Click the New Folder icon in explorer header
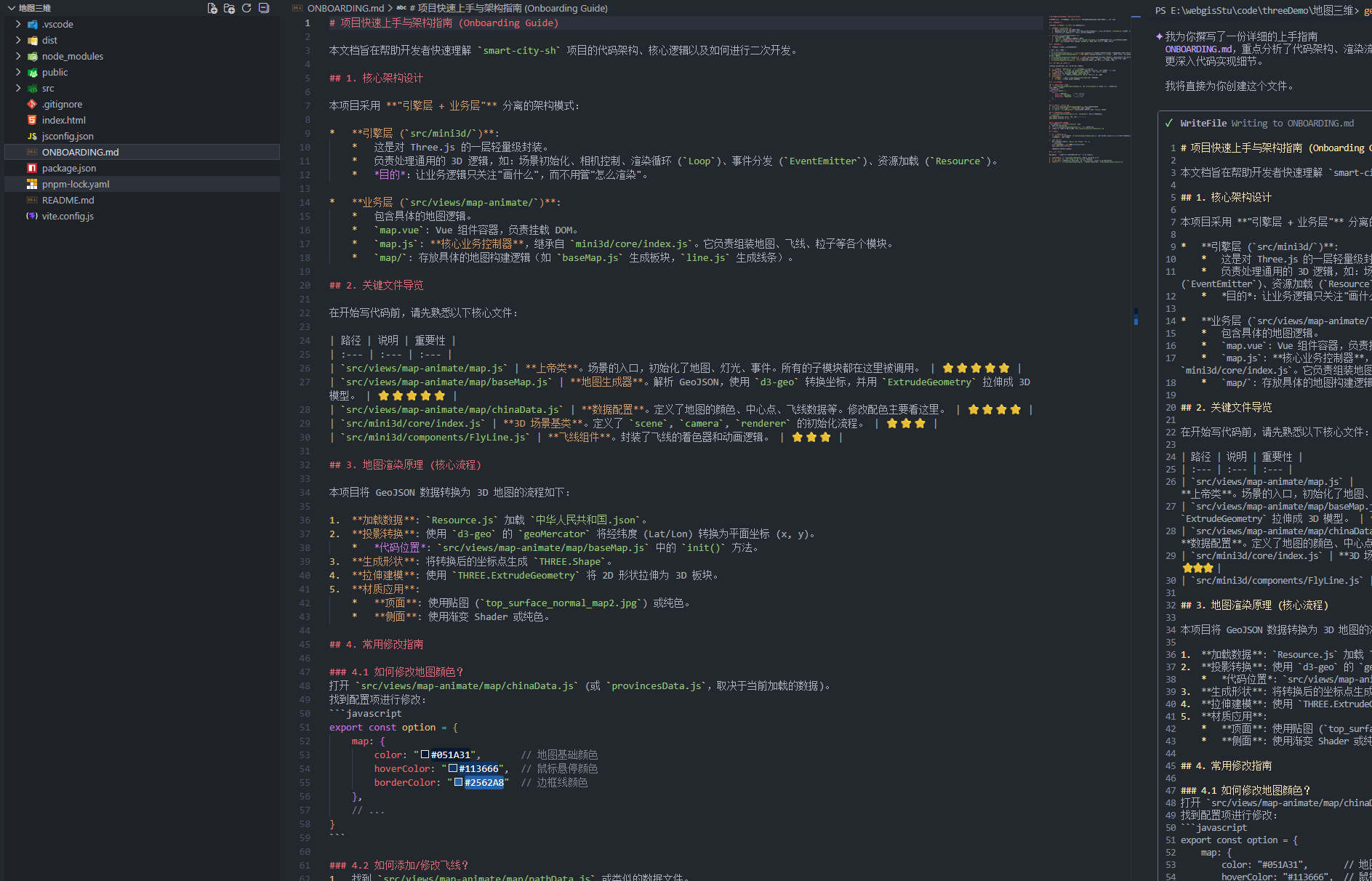 [229, 8]
